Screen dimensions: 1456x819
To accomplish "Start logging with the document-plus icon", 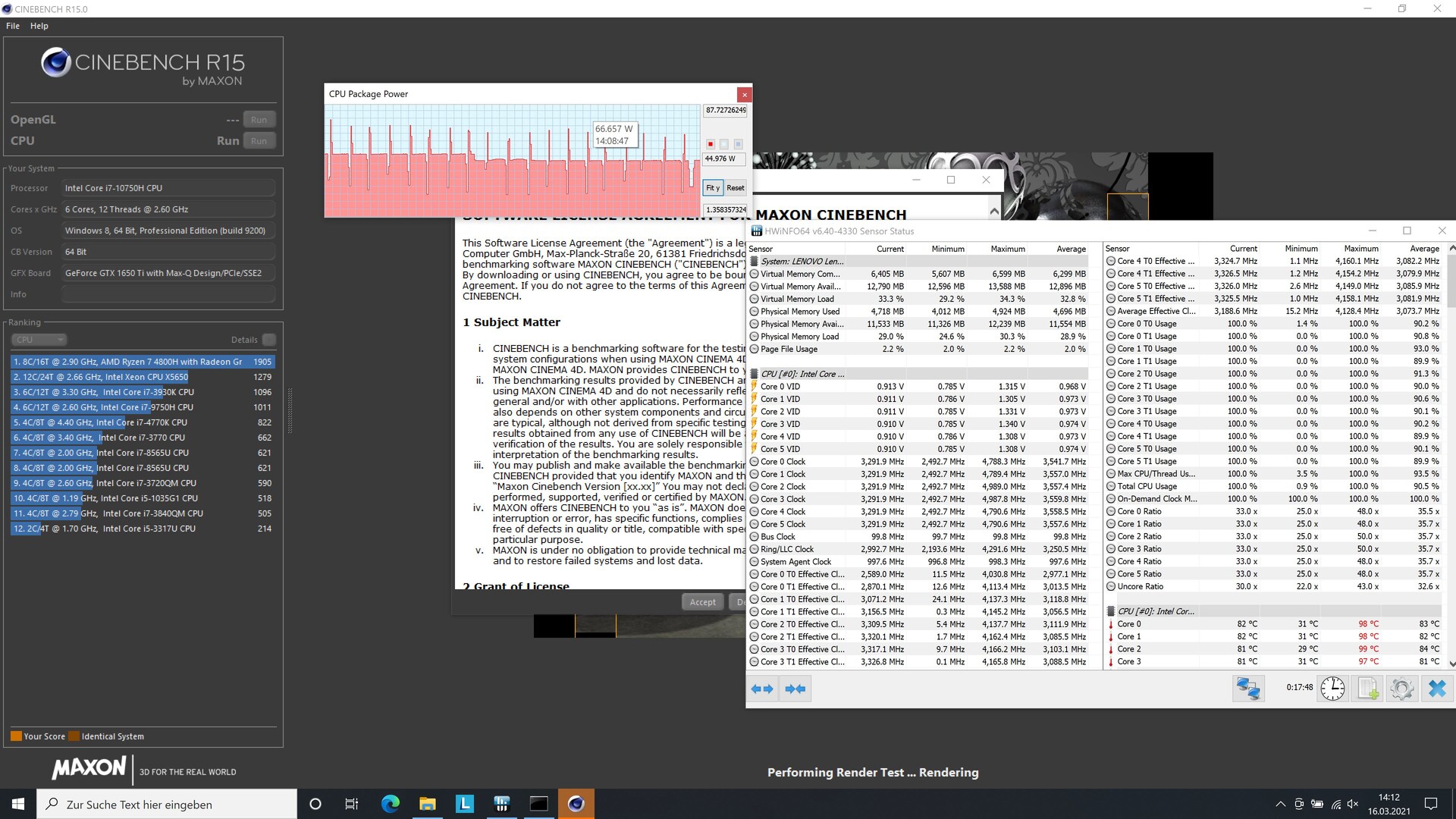I will [x=1367, y=689].
